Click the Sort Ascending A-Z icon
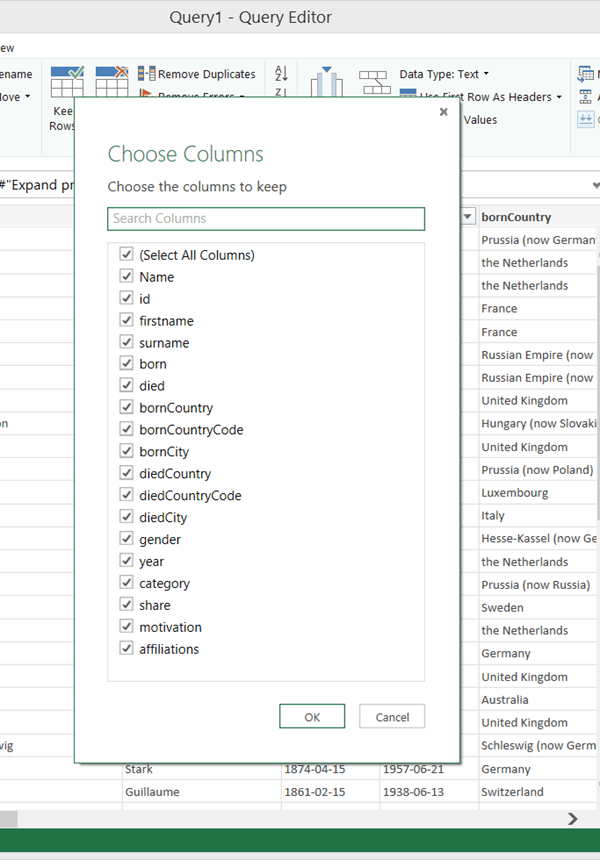Image resolution: width=600 pixels, height=860 pixels. (281, 73)
